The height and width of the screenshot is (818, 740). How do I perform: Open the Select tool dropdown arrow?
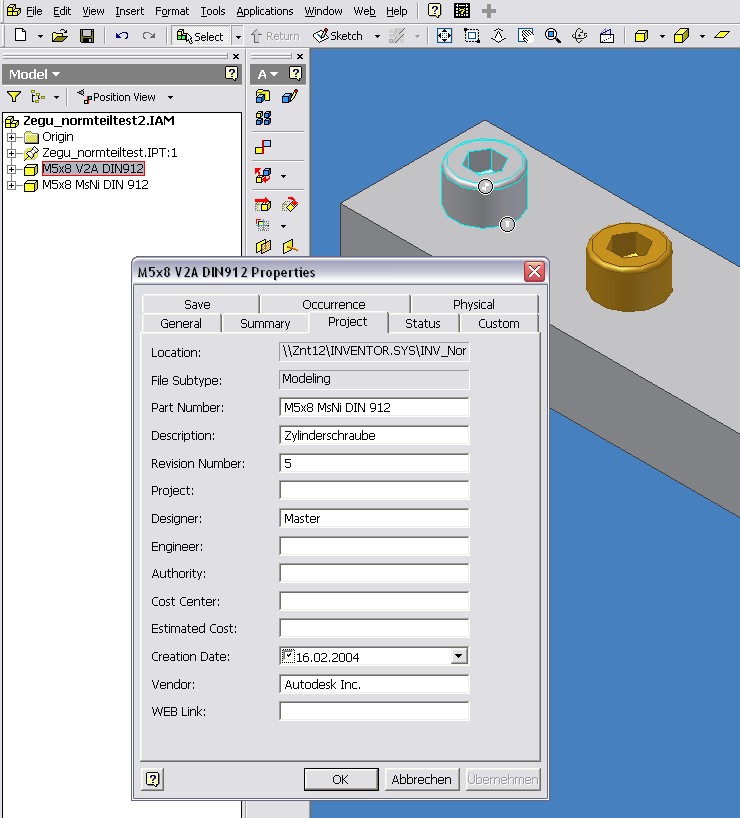click(x=238, y=37)
